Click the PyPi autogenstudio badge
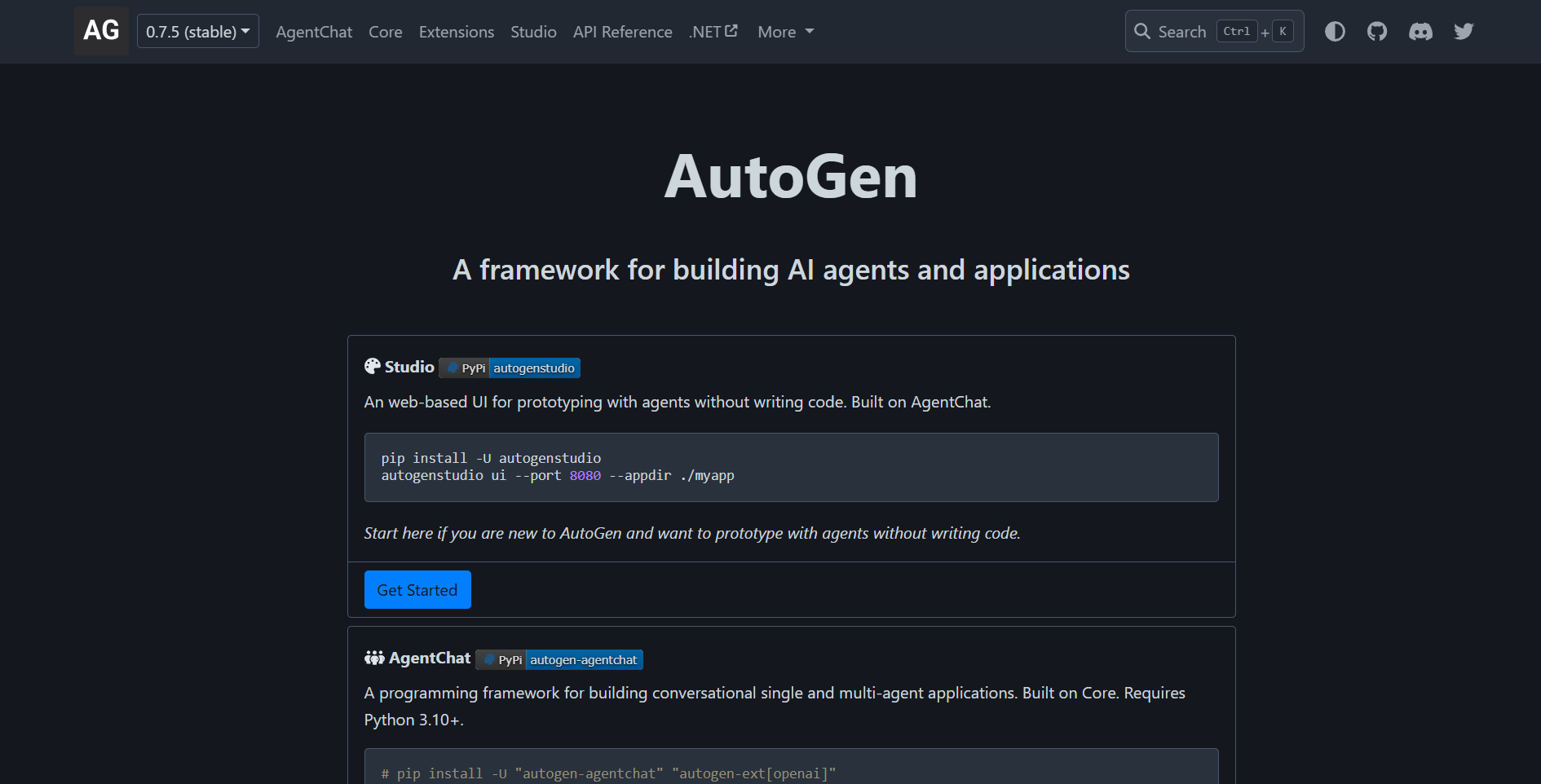 pos(510,368)
